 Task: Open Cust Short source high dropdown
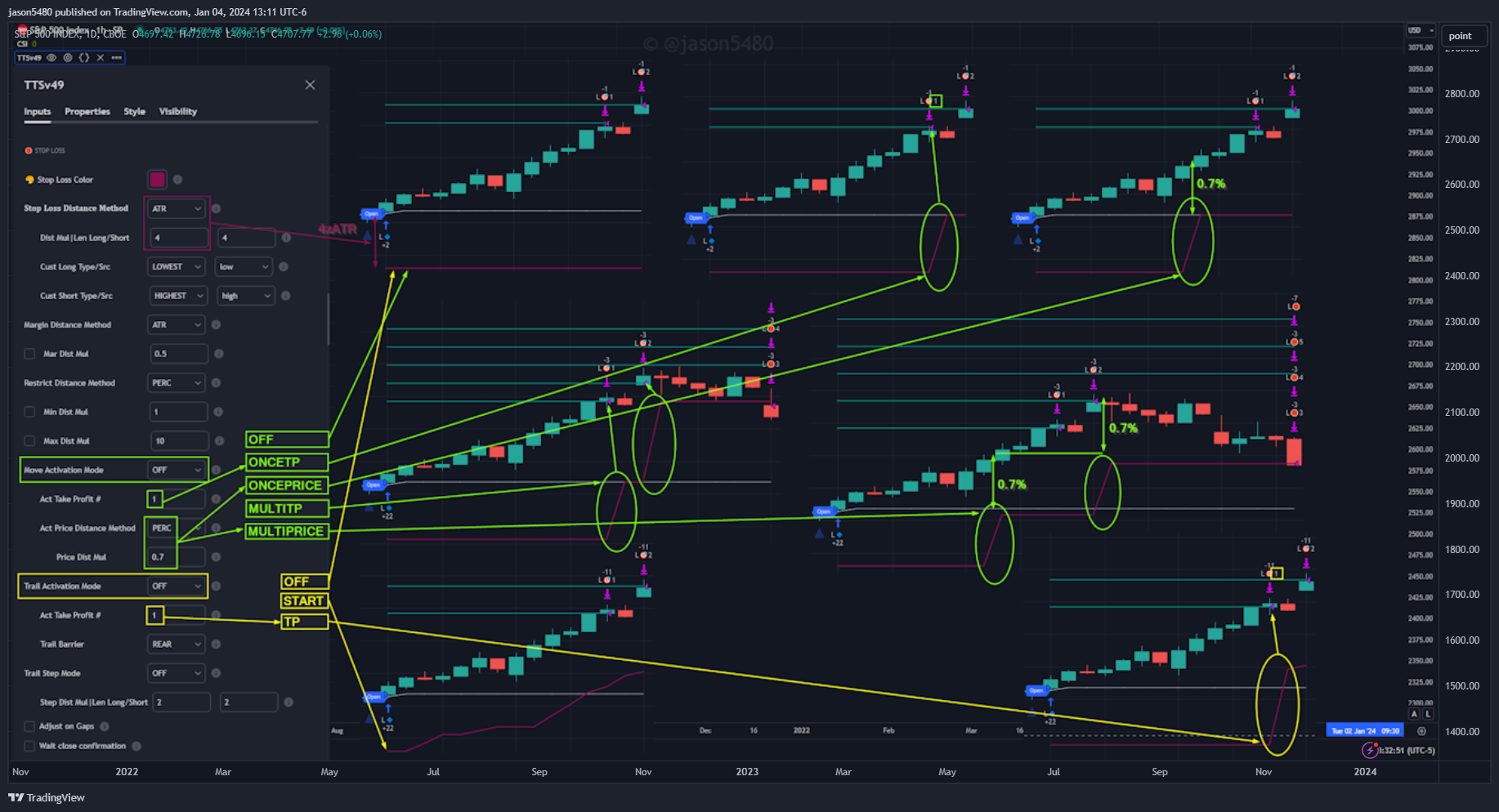point(245,296)
